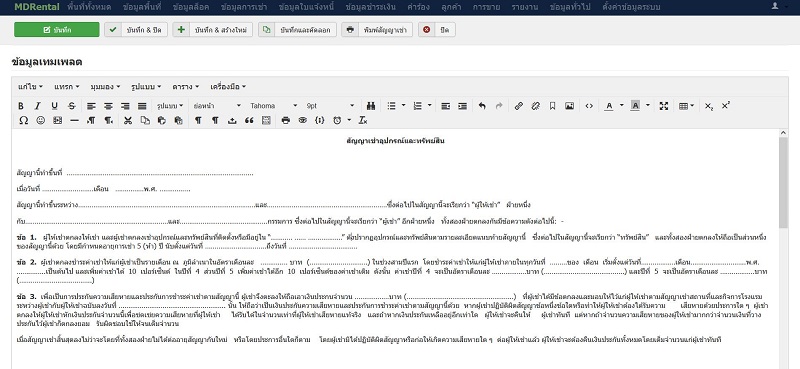Insert an anchor bookmark
800x369 pixels.
click(553, 106)
